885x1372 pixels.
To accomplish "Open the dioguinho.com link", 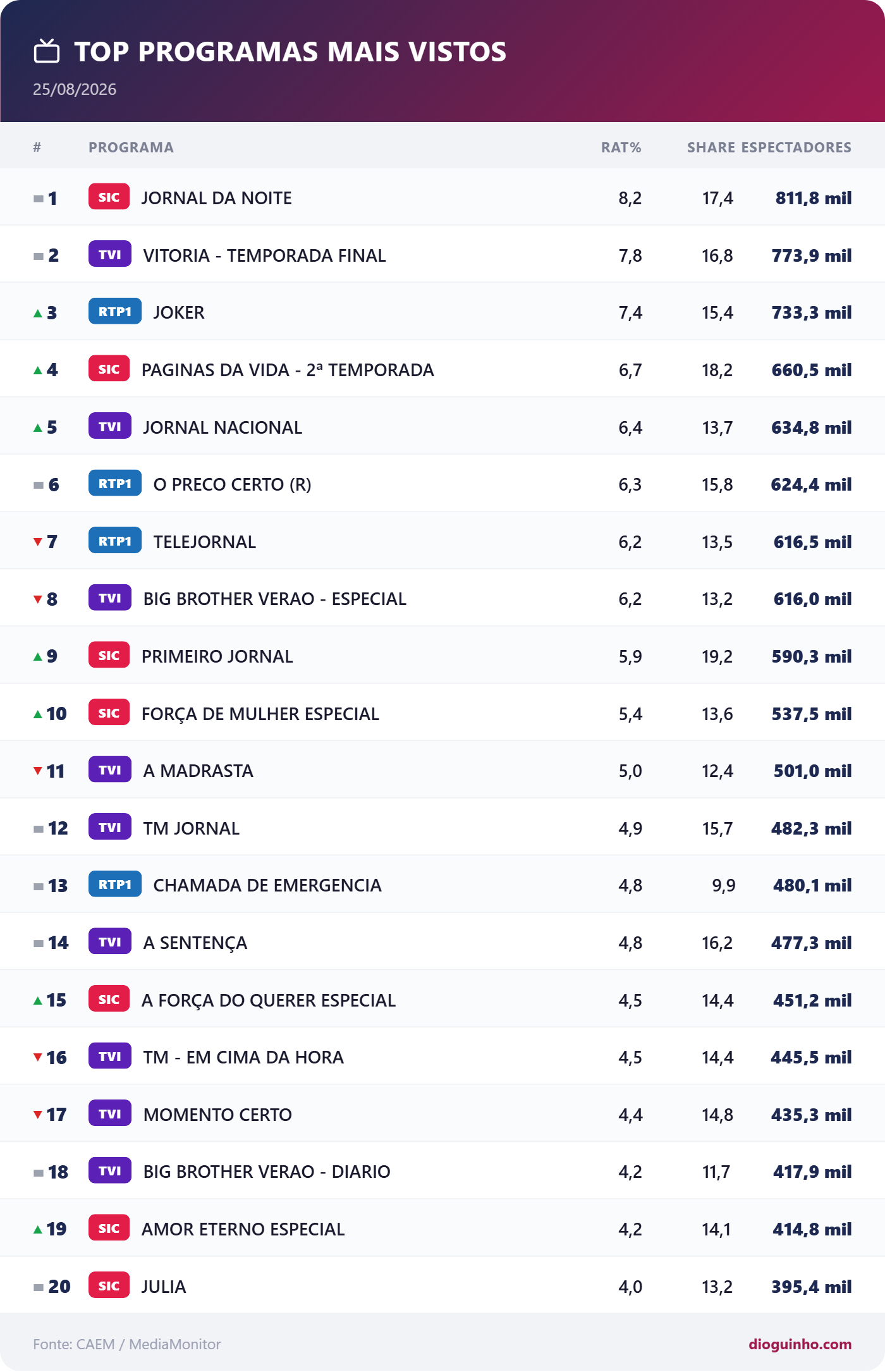I will coord(800,1344).
